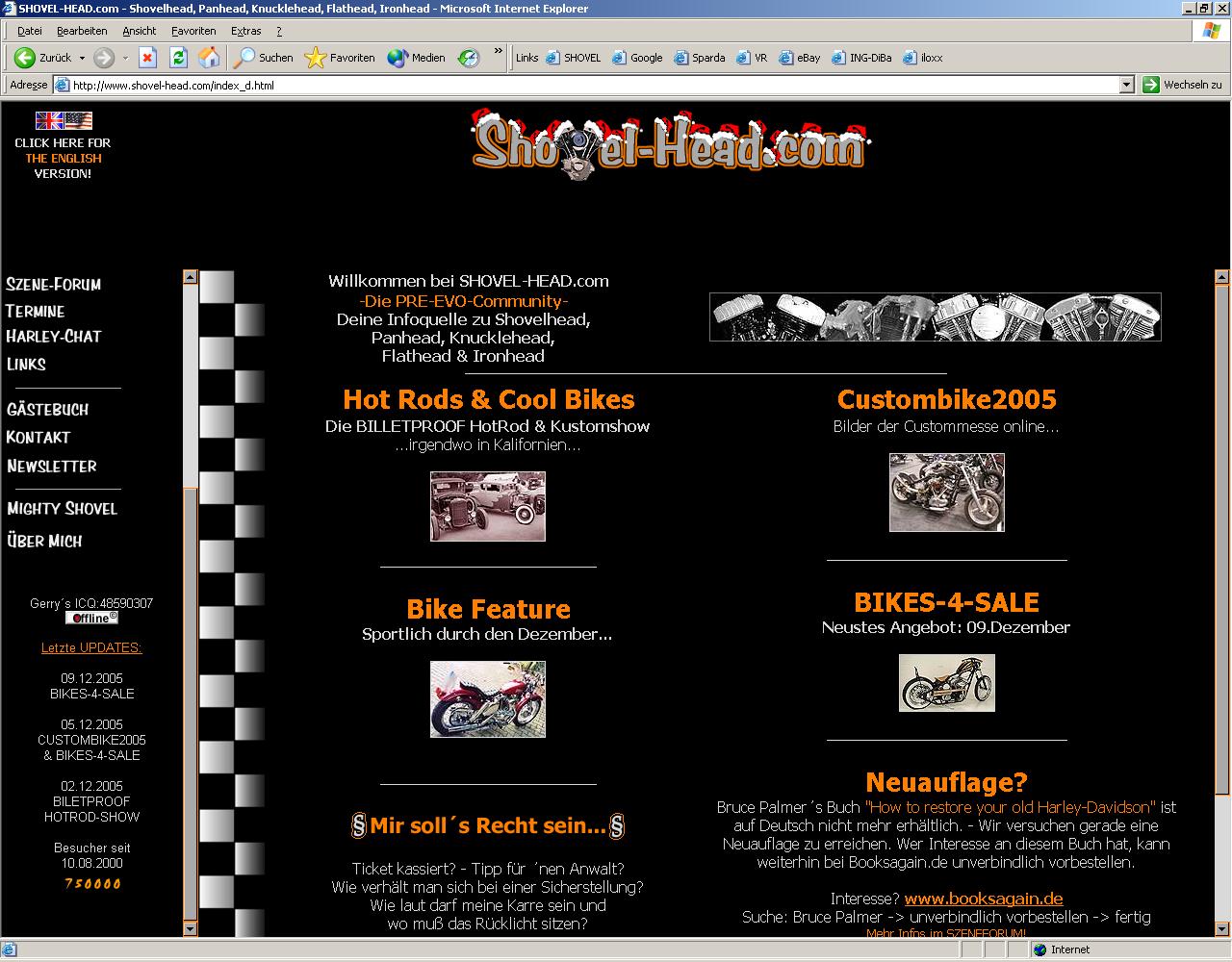Viewport: 1232px width, 962px height.
Task: Open the Back button history dropdown arrow
Action: pyautogui.click(x=82, y=58)
